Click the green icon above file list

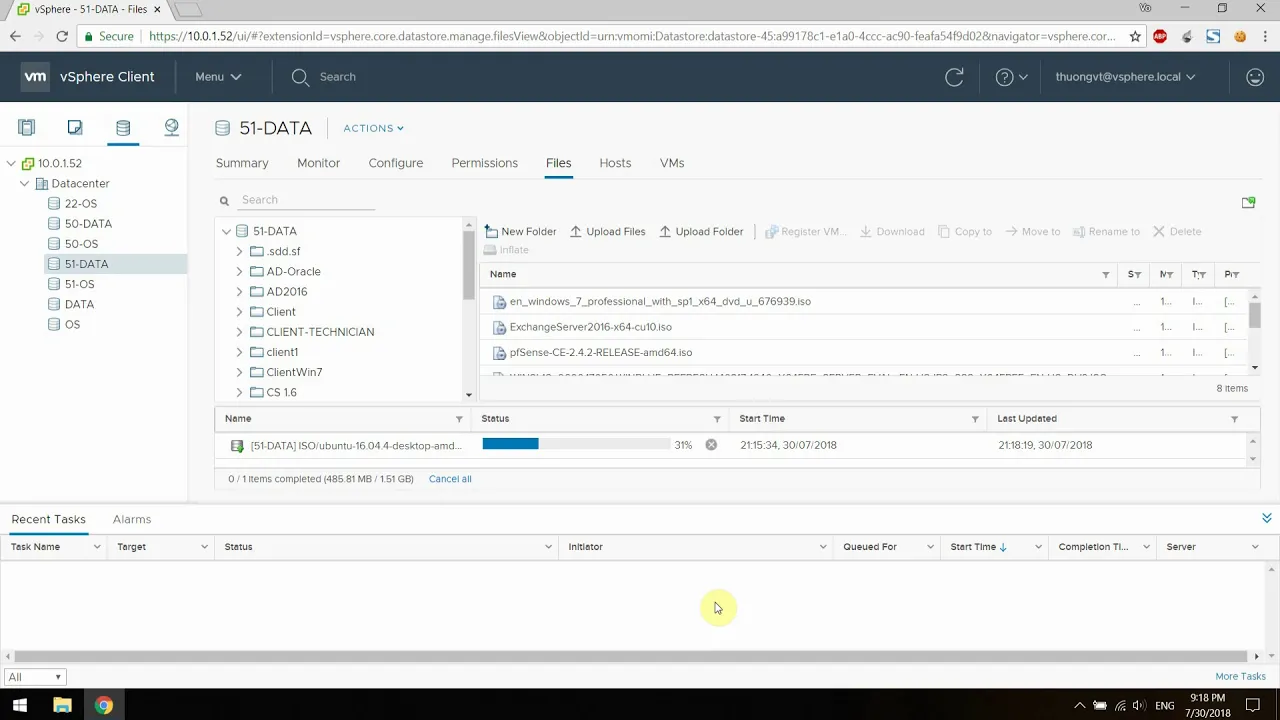[1248, 202]
